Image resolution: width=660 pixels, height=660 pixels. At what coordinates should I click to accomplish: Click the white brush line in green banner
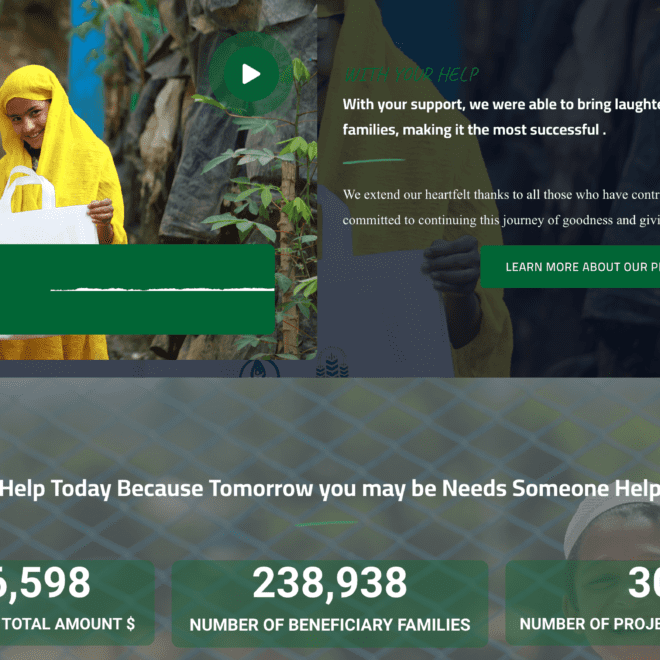[162, 290]
